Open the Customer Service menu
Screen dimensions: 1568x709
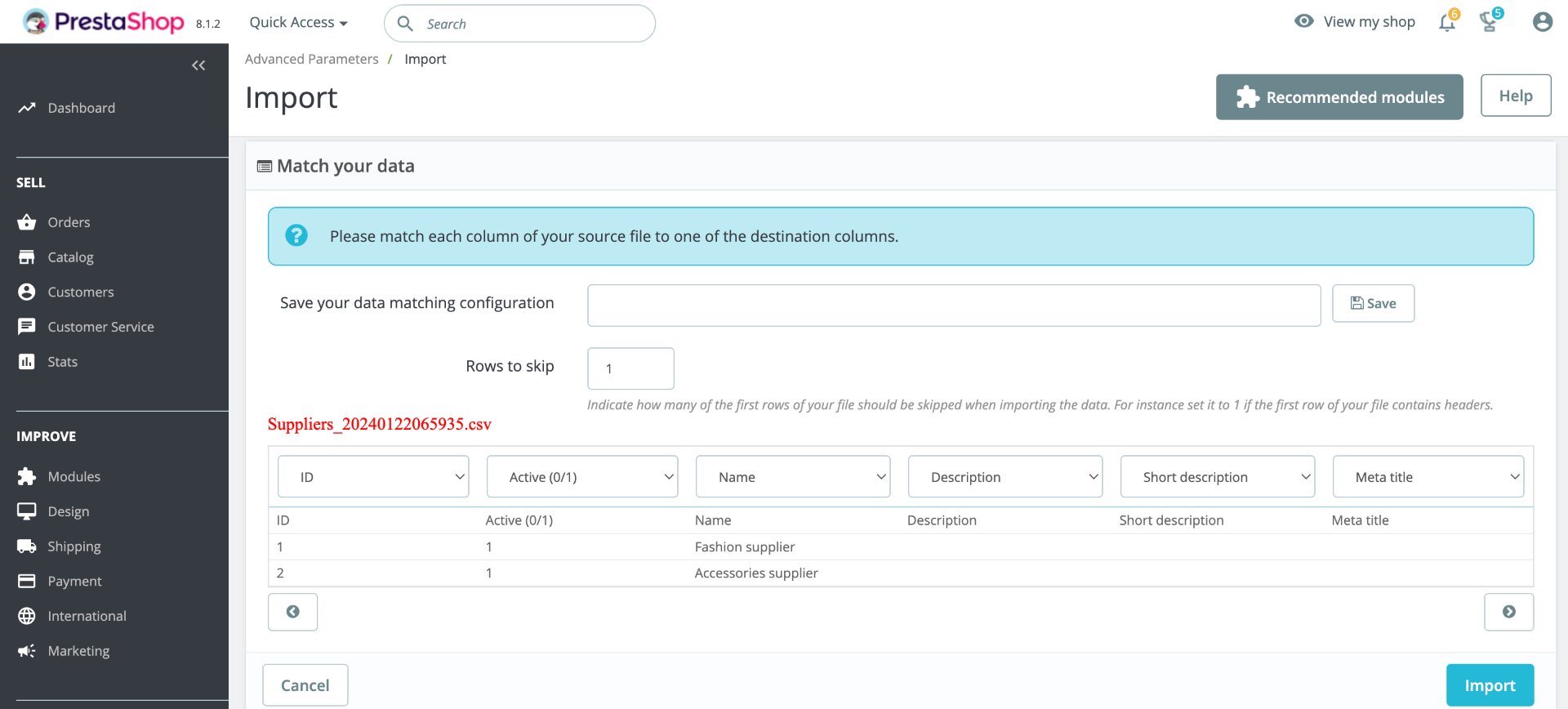[101, 327]
